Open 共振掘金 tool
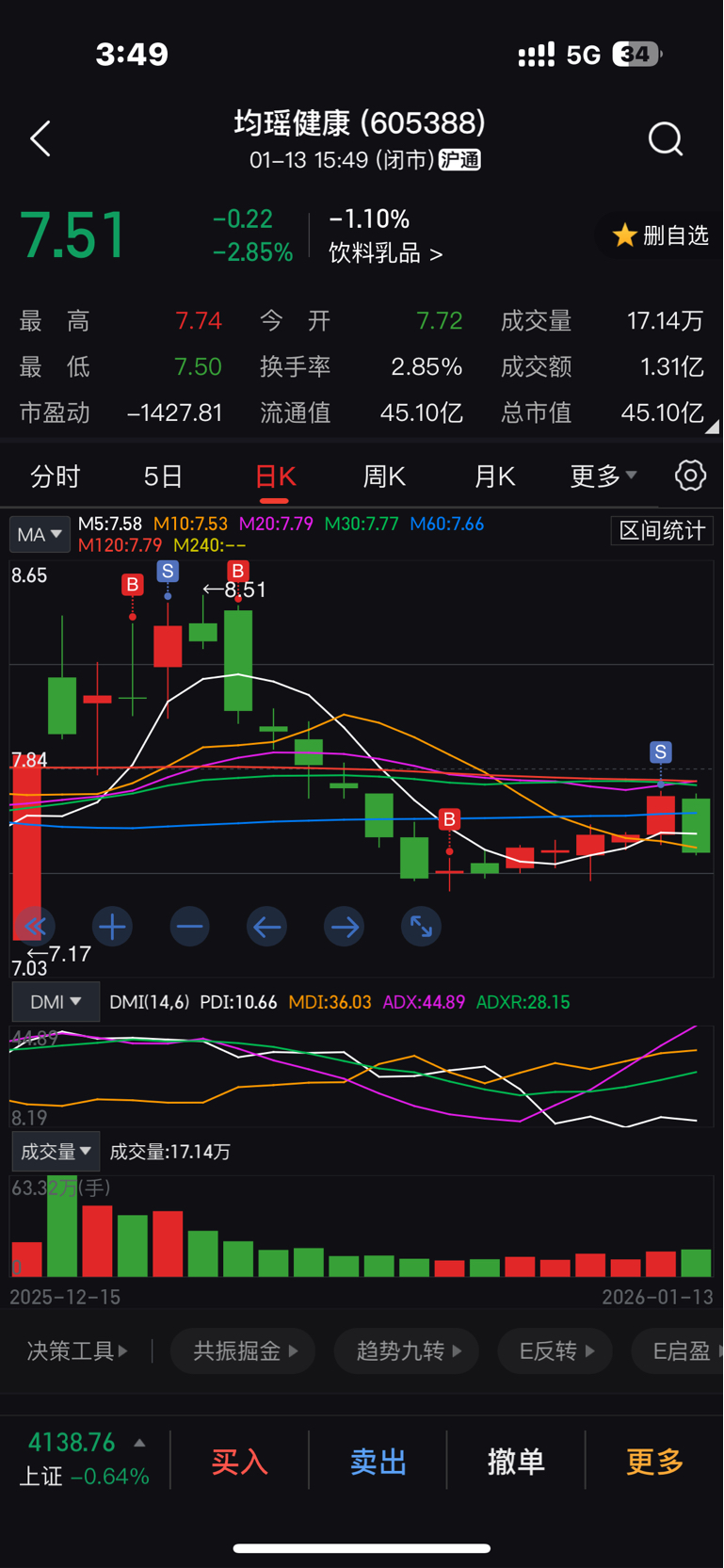The height and width of the screenshot is (1568, 724). point(243,1351)
